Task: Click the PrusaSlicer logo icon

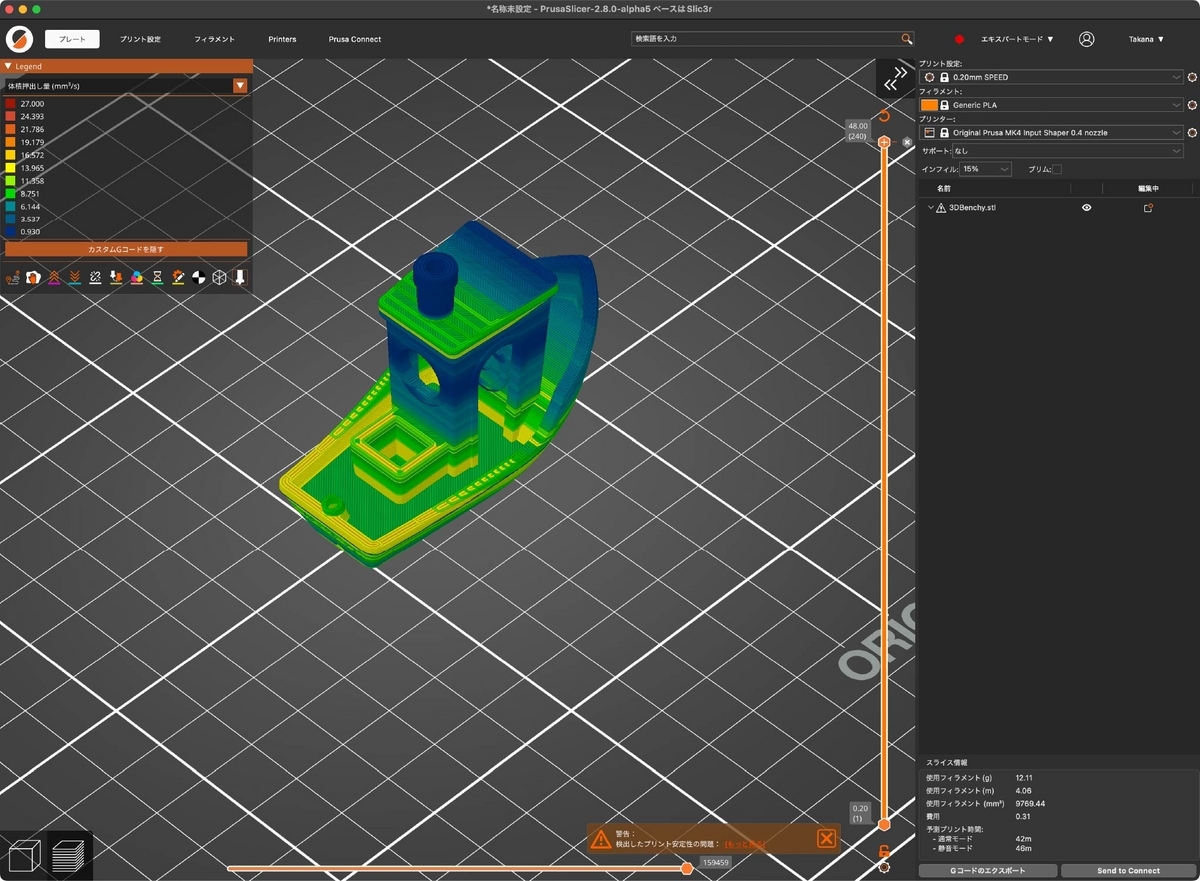Action: (19, 39)
